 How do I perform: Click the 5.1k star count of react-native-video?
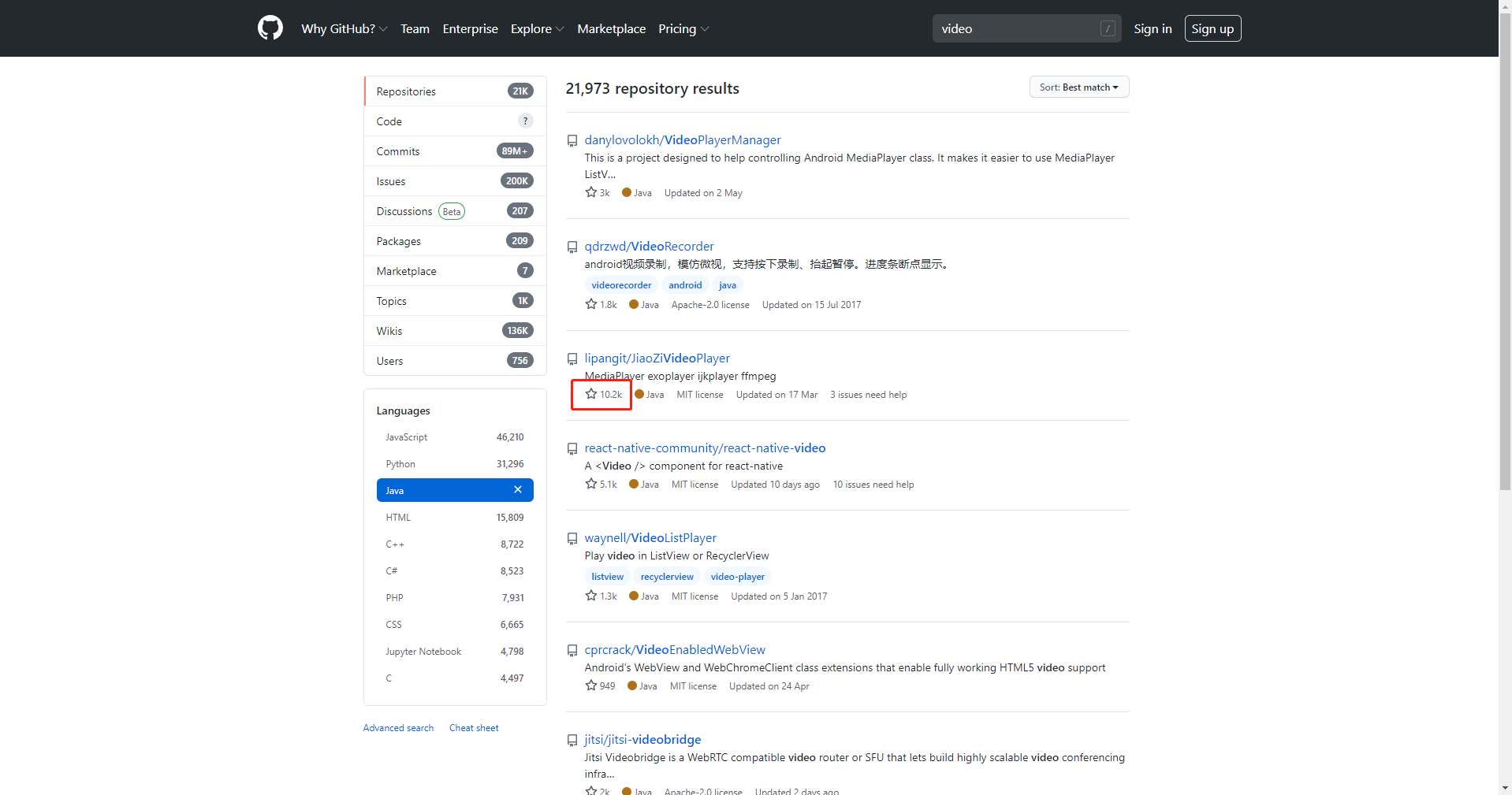[x=601, y=485]
